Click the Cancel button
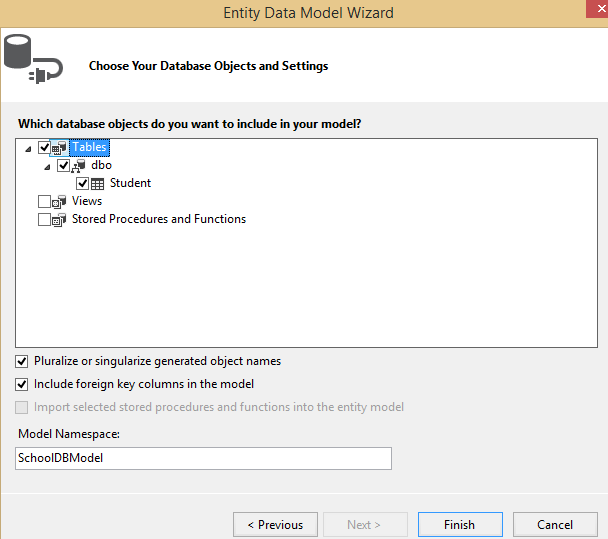608x539 pixels. point(555,525)
